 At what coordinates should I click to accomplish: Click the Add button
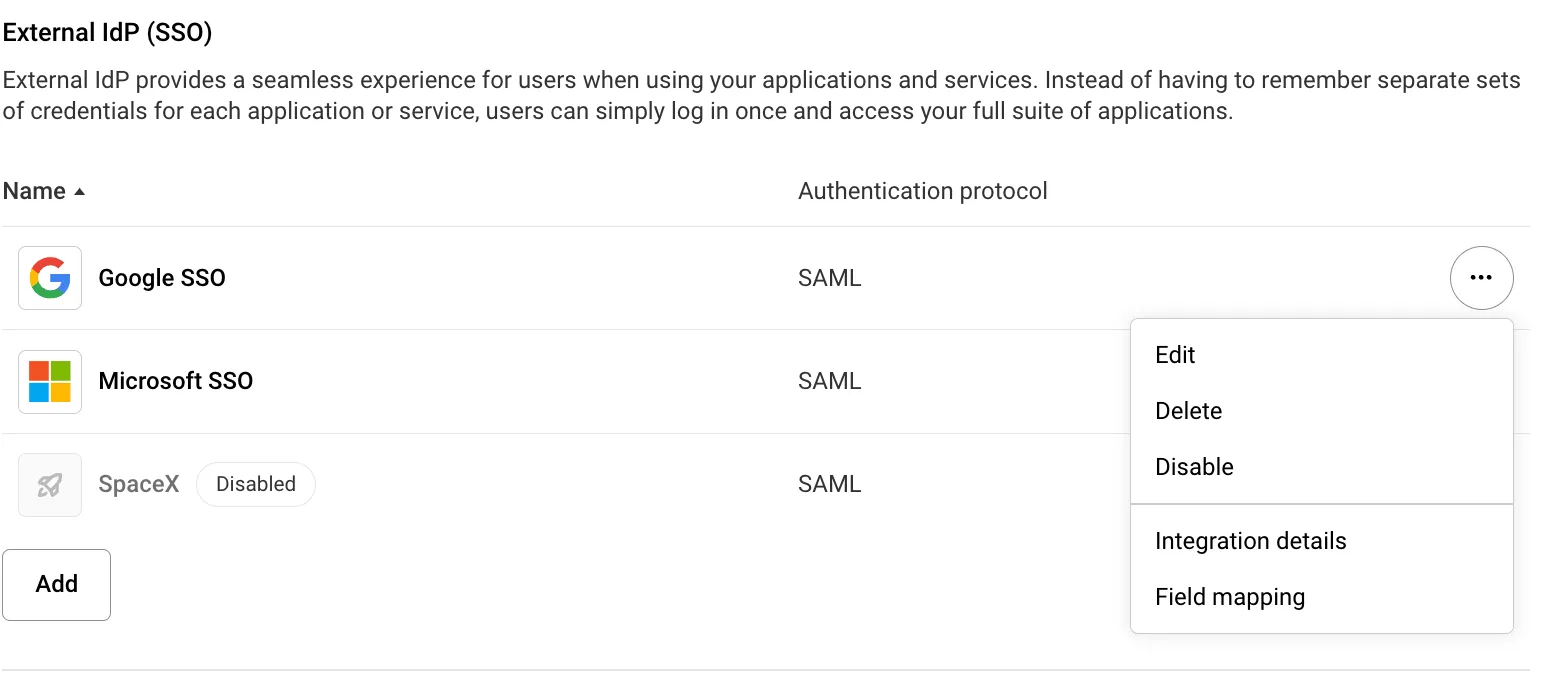pos(56,584)
